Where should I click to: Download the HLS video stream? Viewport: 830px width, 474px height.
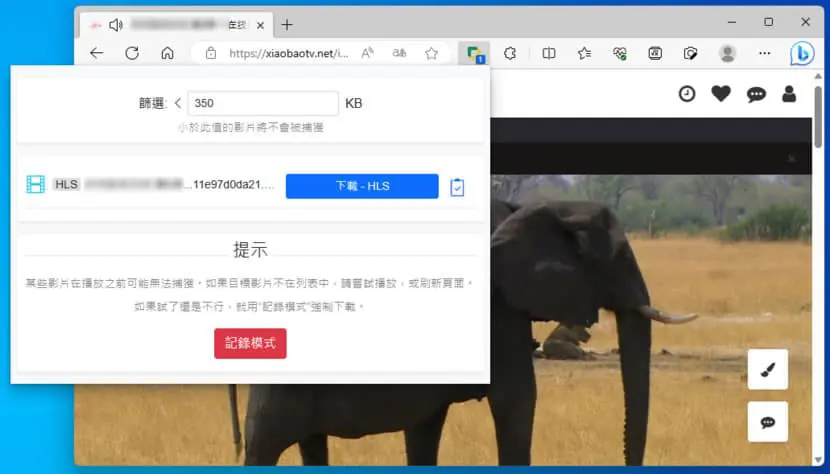pos(362,186)
